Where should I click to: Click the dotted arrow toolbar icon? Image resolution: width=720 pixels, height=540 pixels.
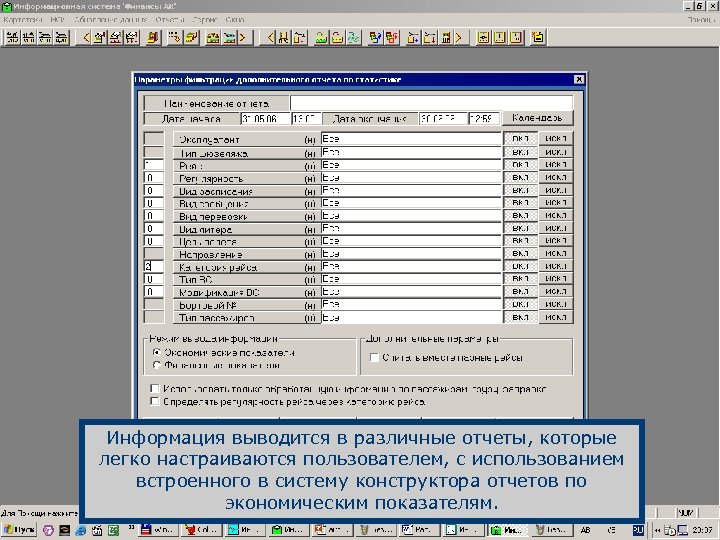pos(174,37)
